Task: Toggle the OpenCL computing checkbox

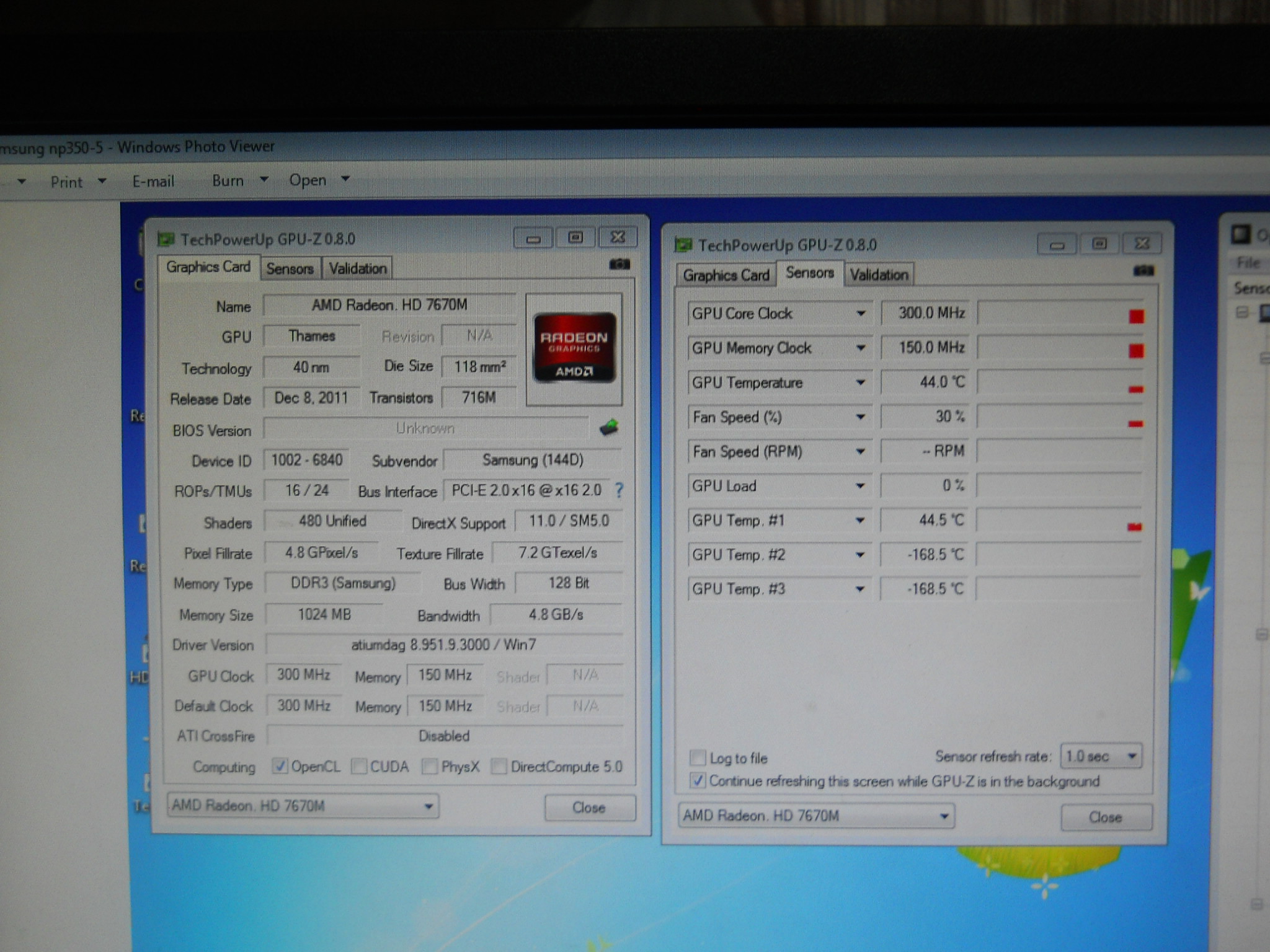Action: tap(280, 767)
